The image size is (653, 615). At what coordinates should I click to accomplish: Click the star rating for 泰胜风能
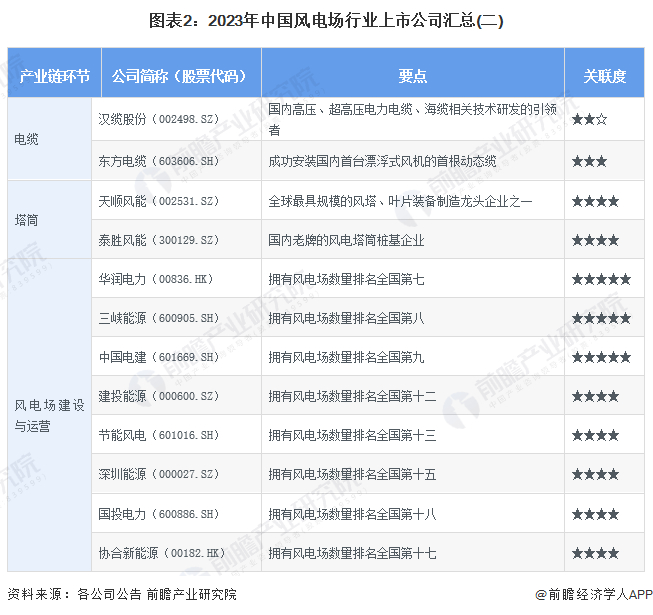coord(596,240)
